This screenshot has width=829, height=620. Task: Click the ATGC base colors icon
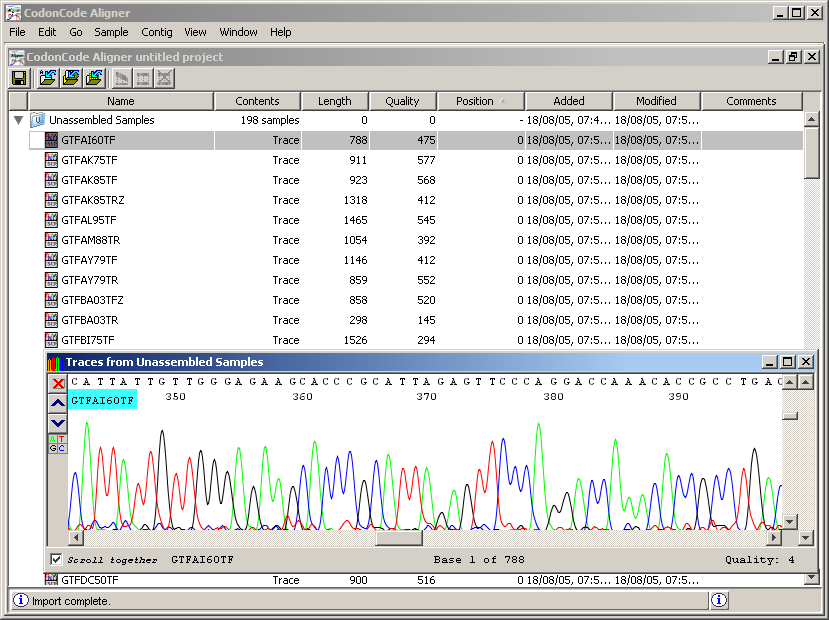(58, 443)
